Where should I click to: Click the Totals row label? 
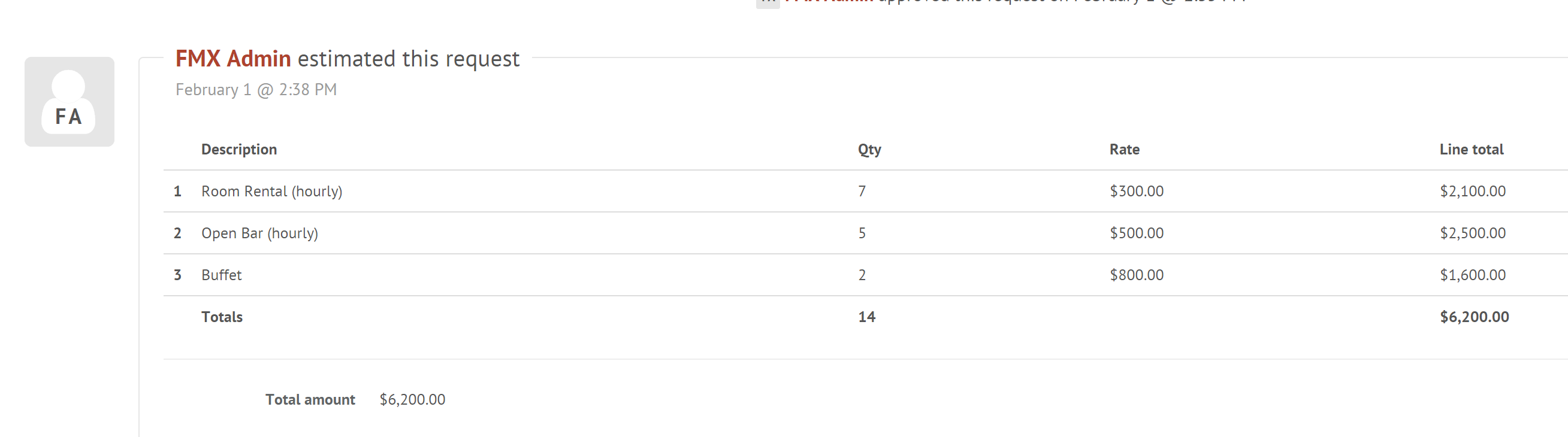[x=222, y=317]
